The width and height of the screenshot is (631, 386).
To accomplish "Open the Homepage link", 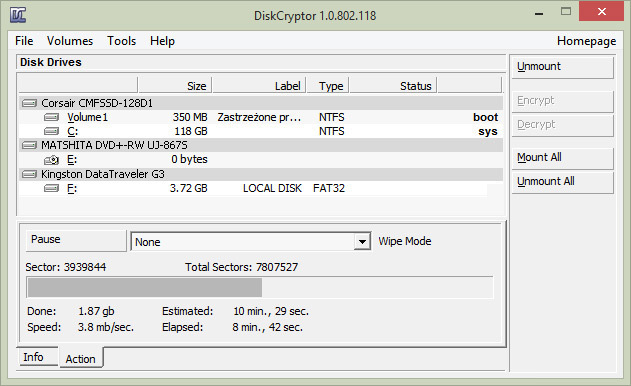I will (x=586, y=41).
